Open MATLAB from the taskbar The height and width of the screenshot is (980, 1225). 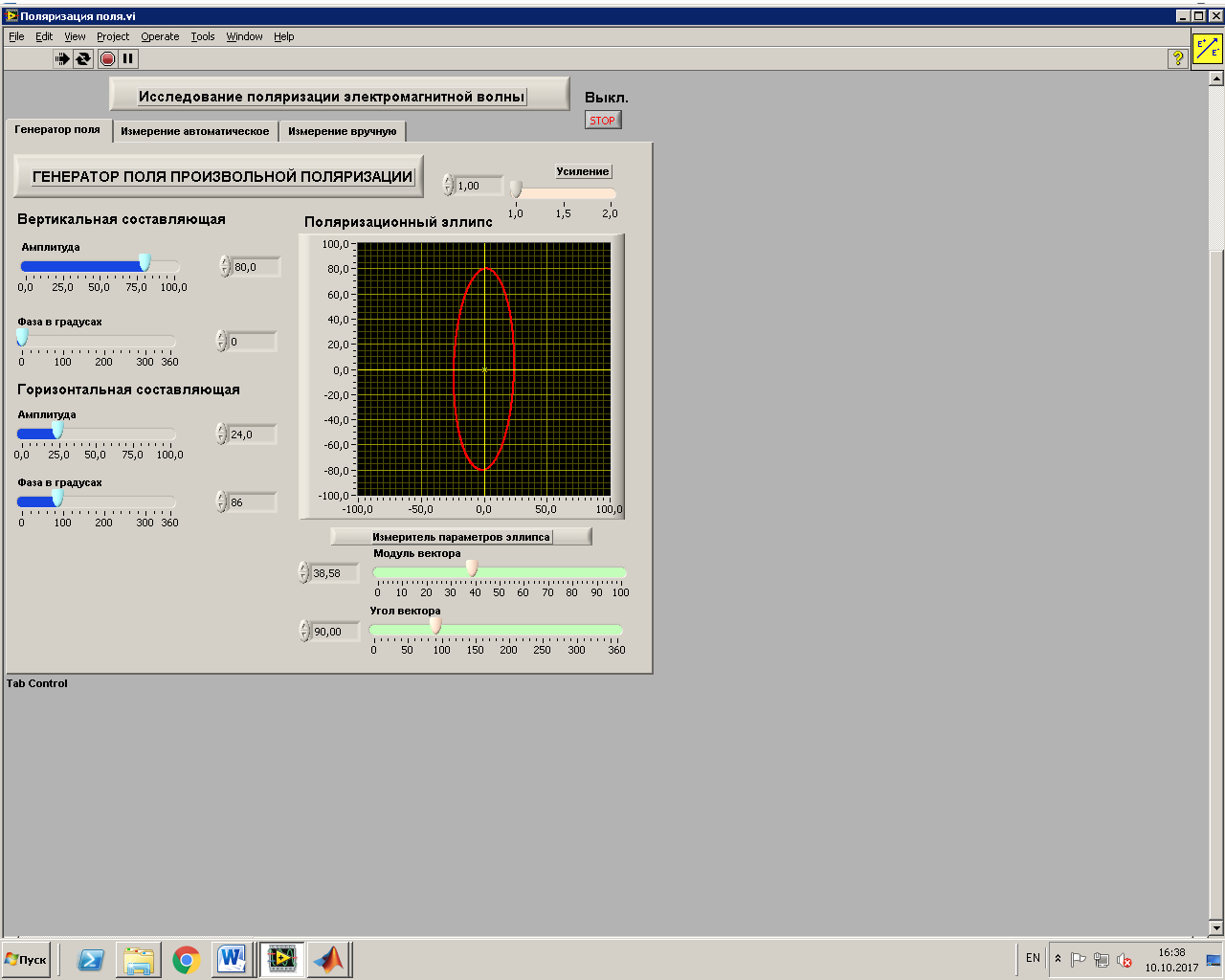(x=328, y=959)
